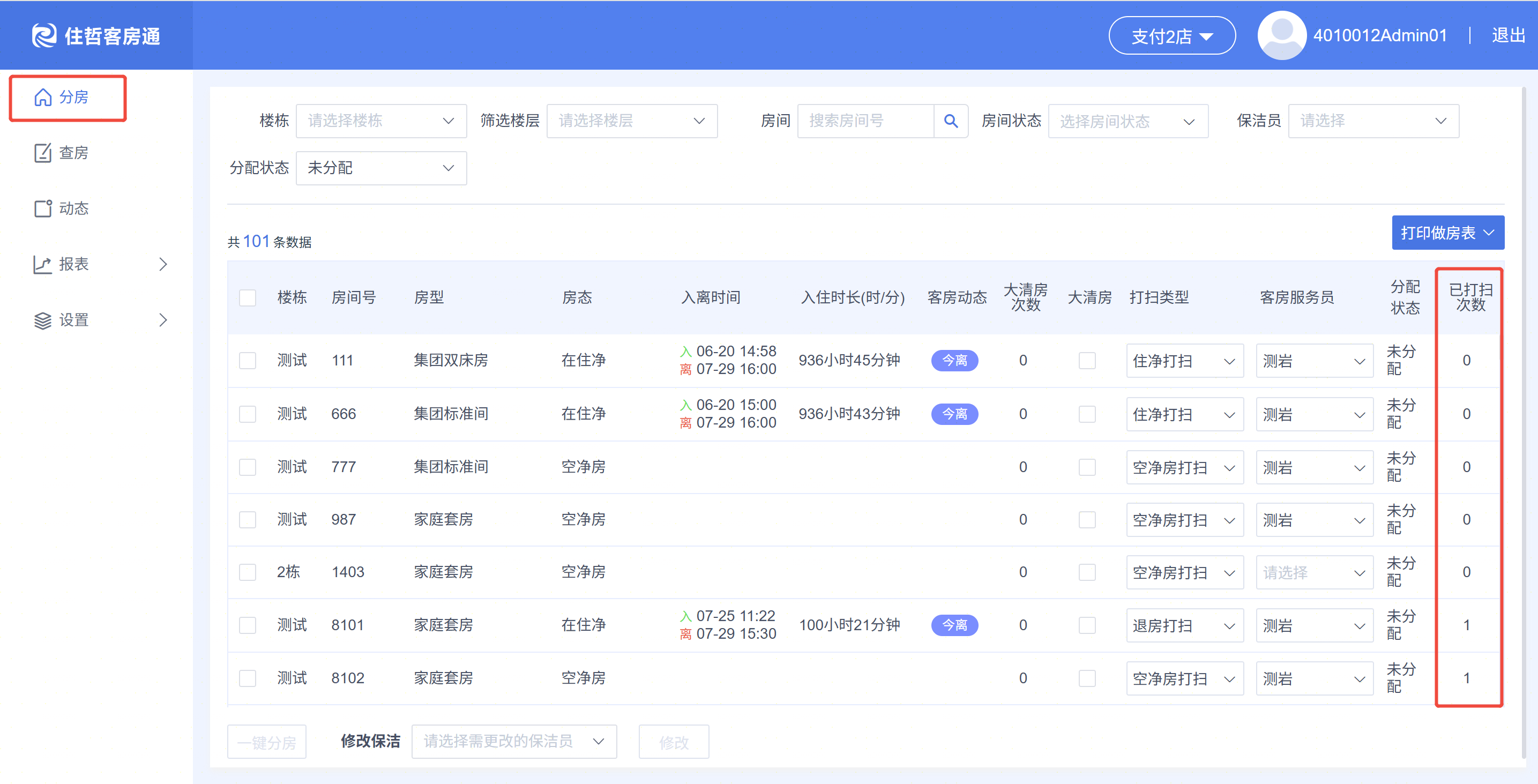The width and height of the screenshot is (1538, 784).
Task: Click the 分房 home icon
Action: tap(42, 97)
